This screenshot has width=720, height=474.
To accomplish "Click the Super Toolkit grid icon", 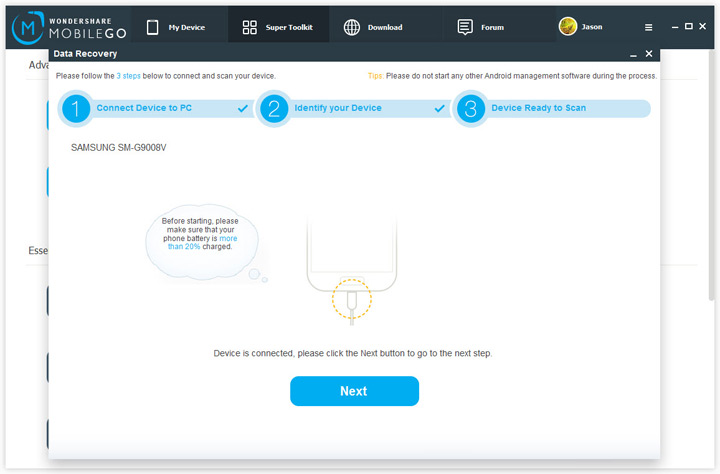I will coord(249,27).
